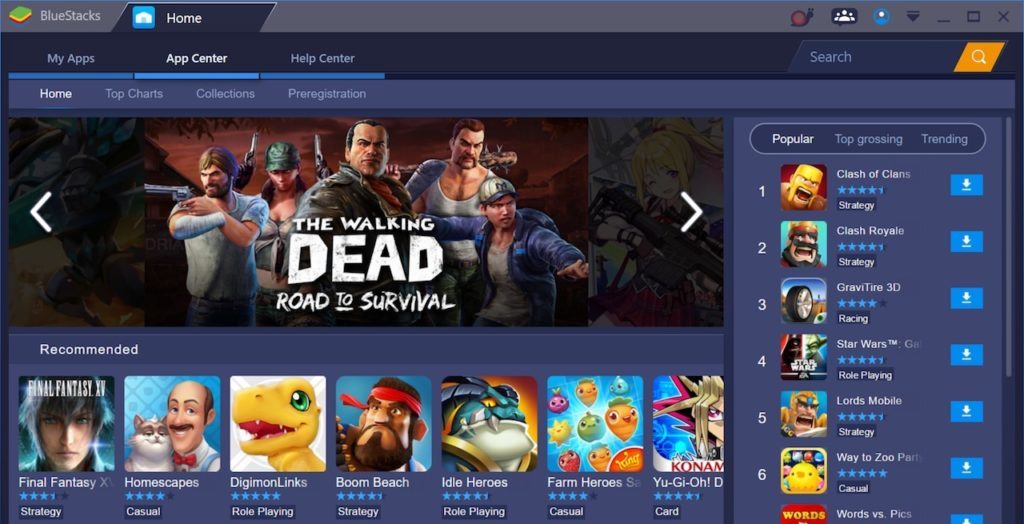Open Farm Heroes Saga recommended game
This screenshot has height=524, width=1024.
pyautogui.click(x=595, y=423)
